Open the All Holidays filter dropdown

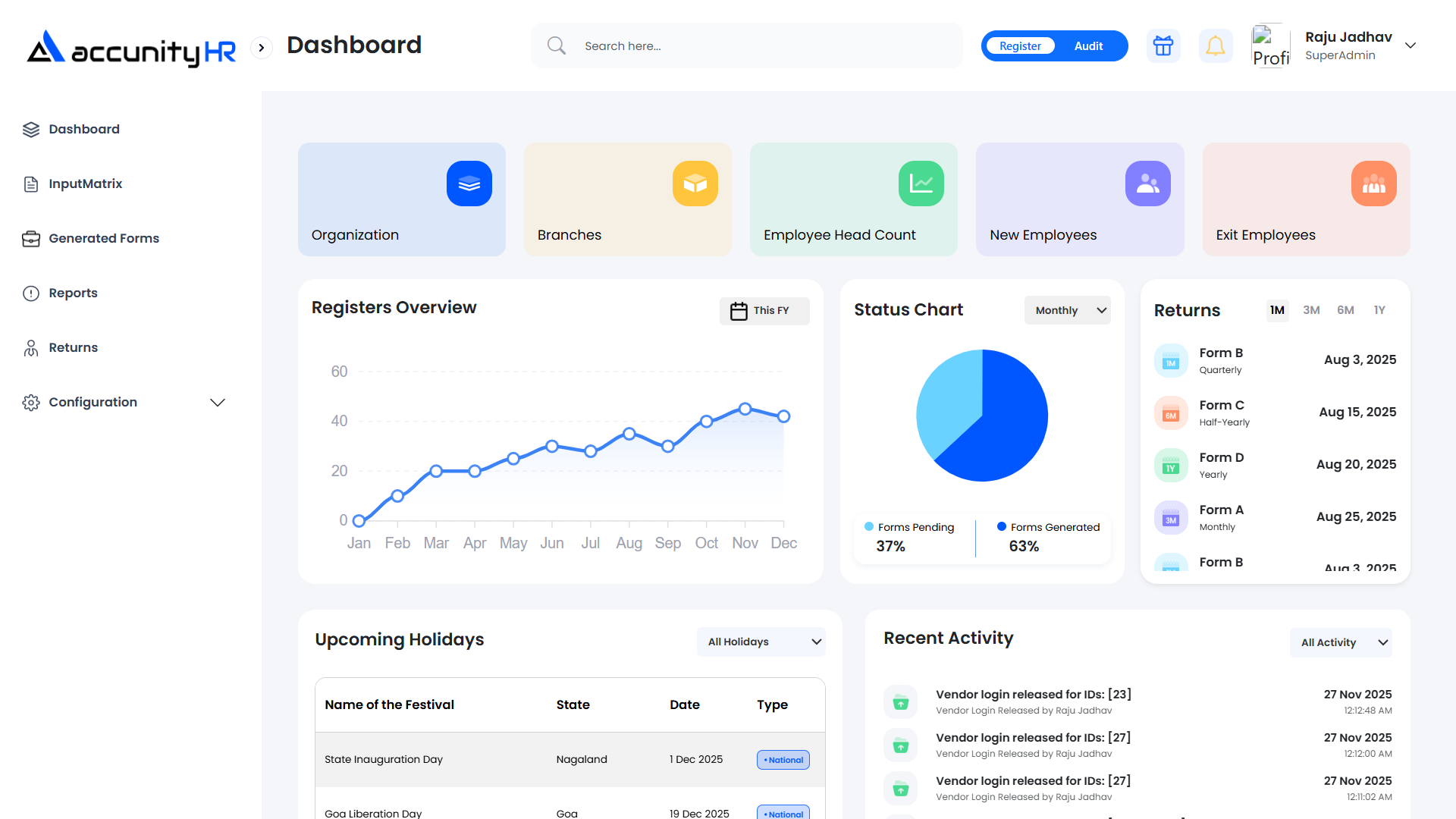coord(761,642)
